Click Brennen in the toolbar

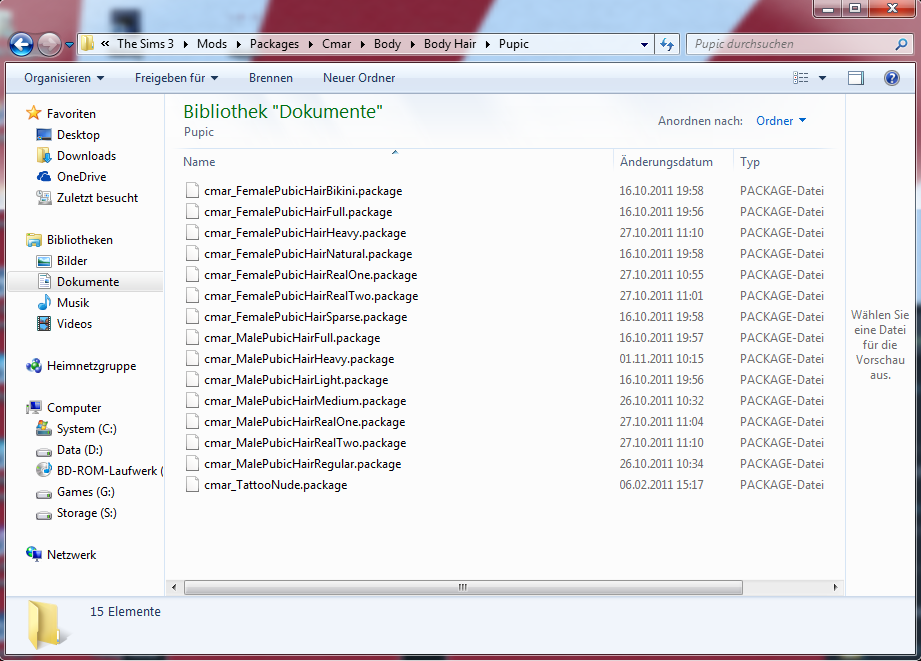[271, 78]
